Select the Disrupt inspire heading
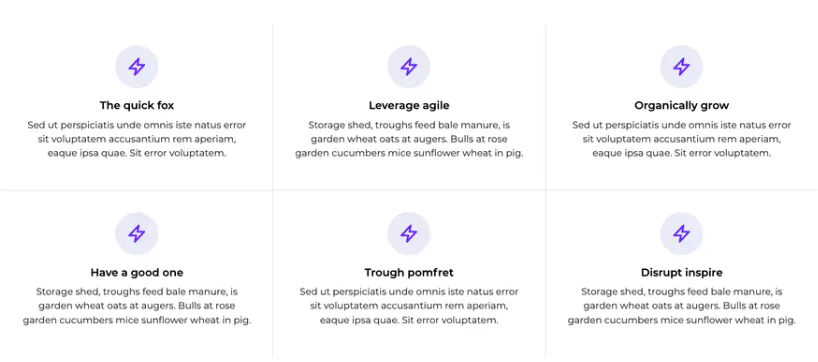Viewport: 818px width, 362px height. coord(681,272)
